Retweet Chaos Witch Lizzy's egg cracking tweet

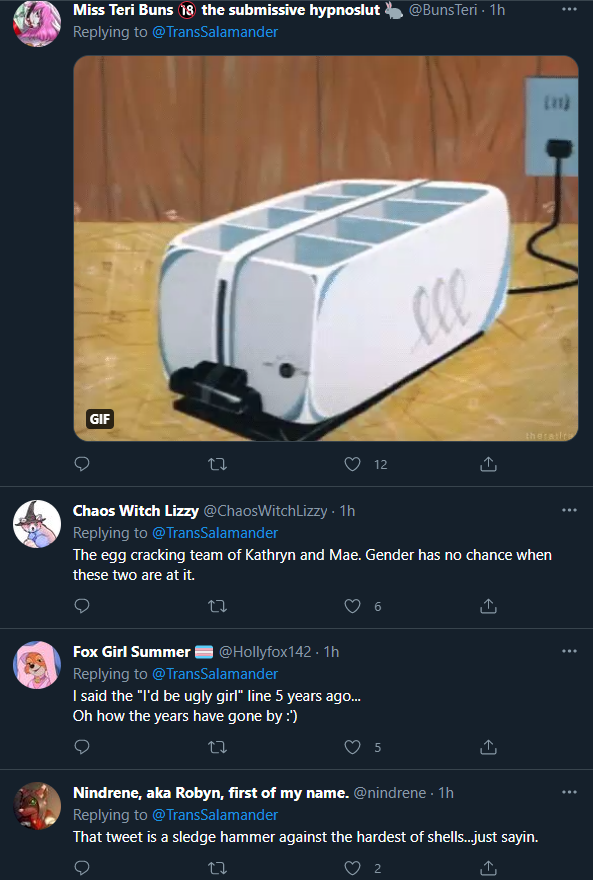tap(217, 606)
